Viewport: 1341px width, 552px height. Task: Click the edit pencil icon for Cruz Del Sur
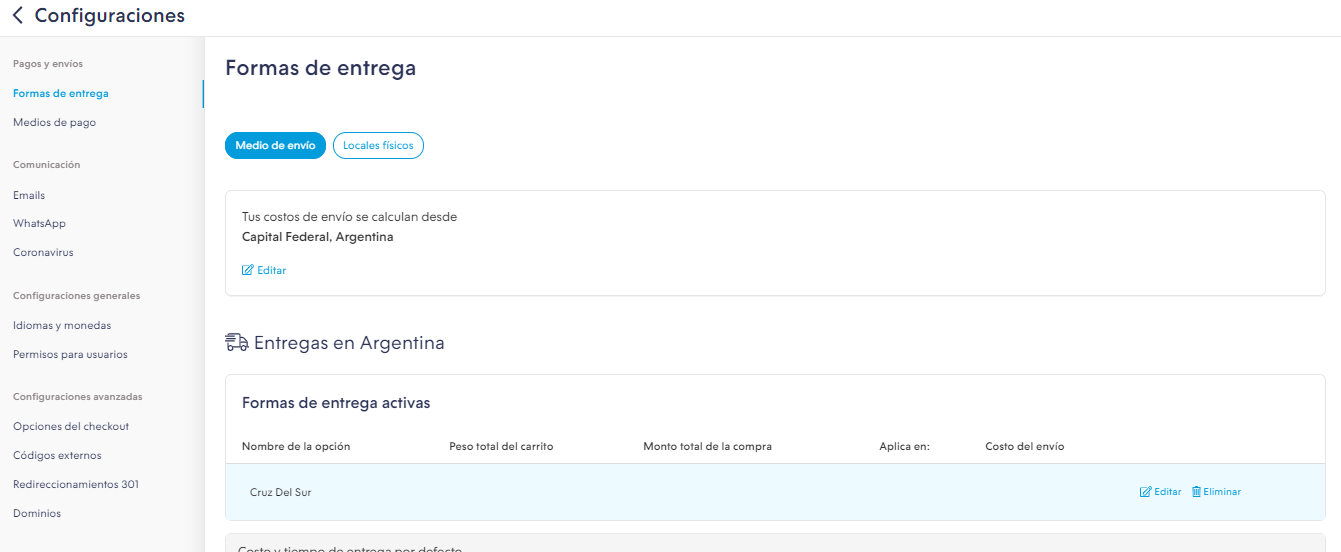coord(1146,492)
